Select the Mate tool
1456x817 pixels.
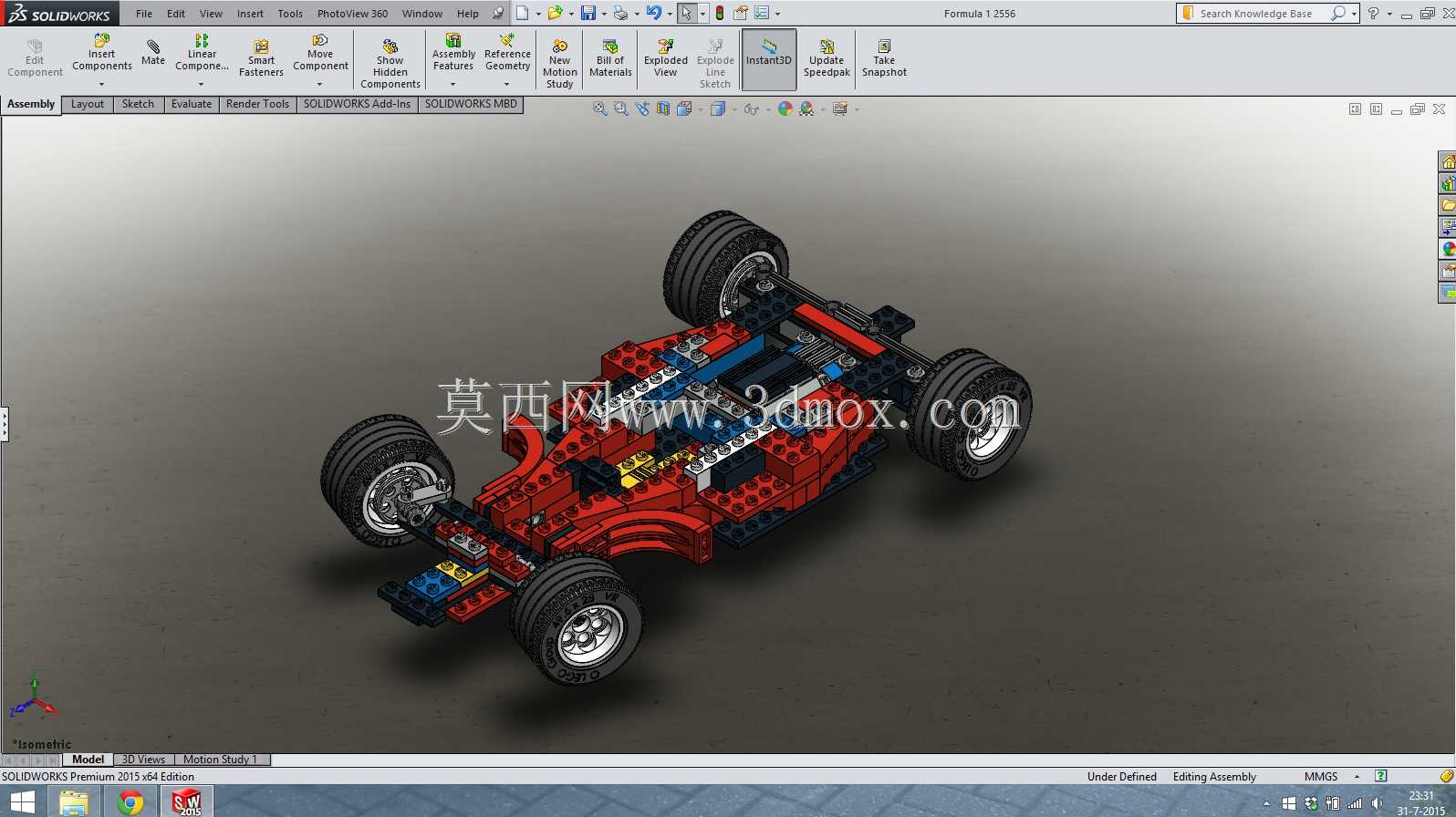(x=153, y=53)
